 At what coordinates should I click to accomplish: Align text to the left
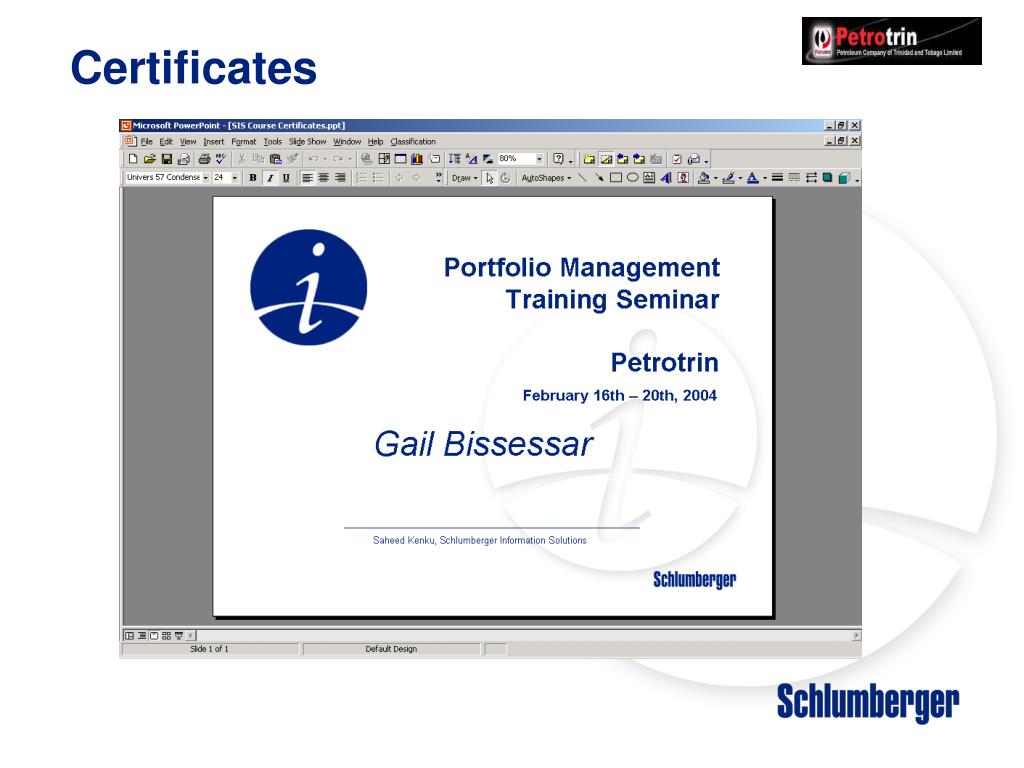307,178
